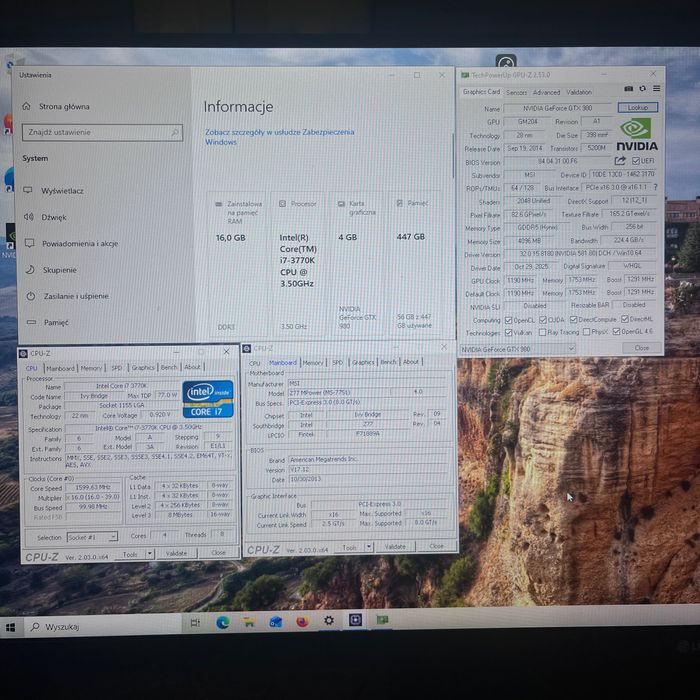The height and width of the screenshot is (700, 700).
Task: Launch Microsoft Edge from taskbar
Action: click(222, 622)
